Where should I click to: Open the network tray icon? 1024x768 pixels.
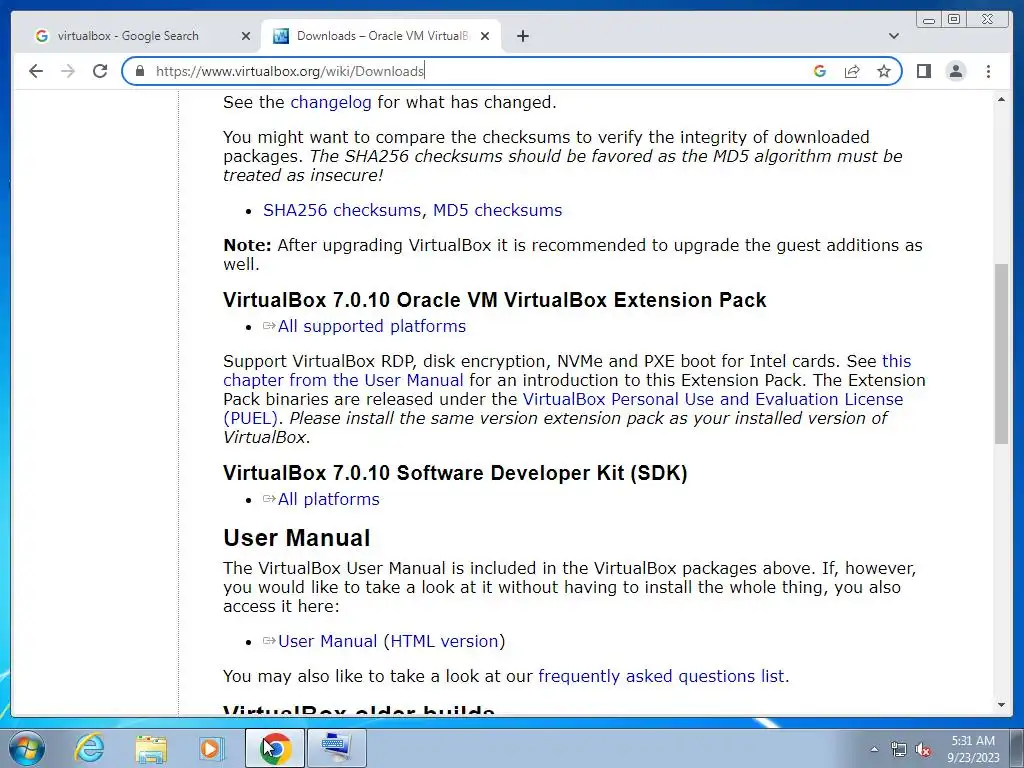tap(899, 749)
